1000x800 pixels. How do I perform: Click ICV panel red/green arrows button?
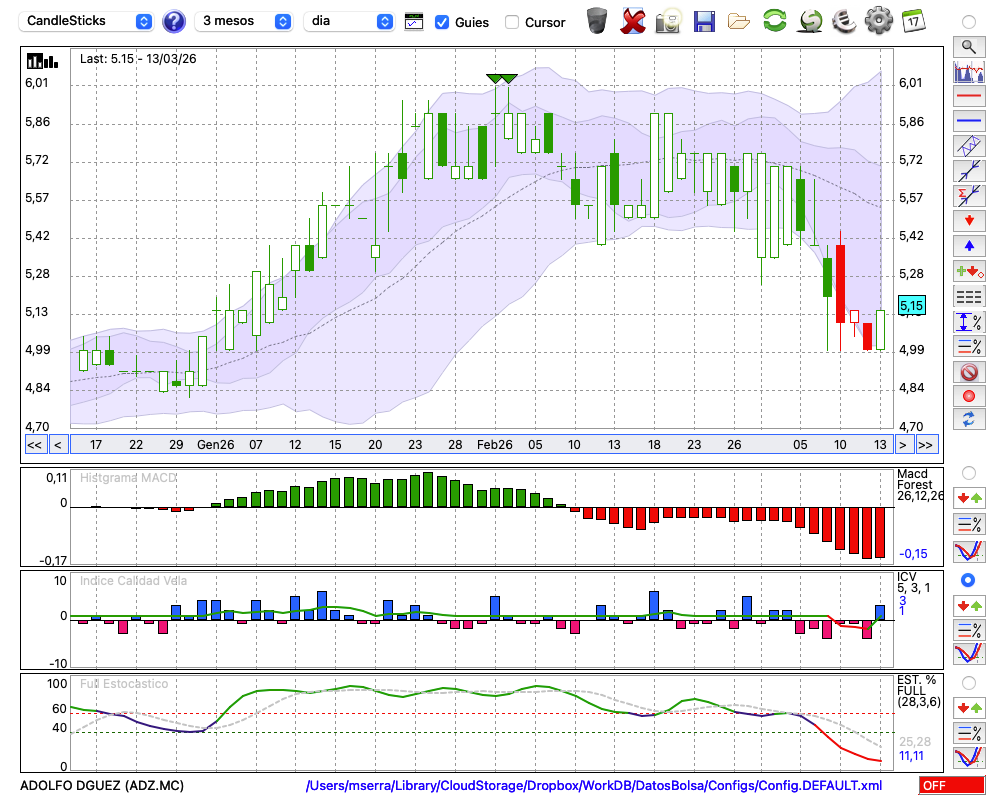point(969,605)
